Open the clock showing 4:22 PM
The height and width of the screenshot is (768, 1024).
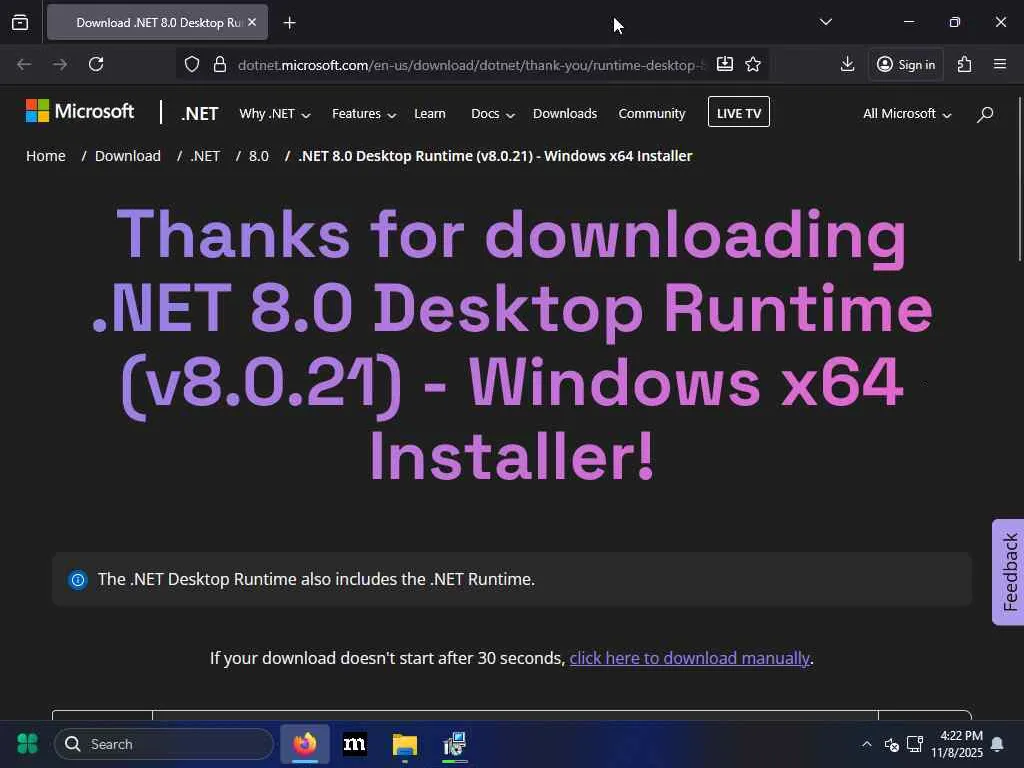coord(957,744)
